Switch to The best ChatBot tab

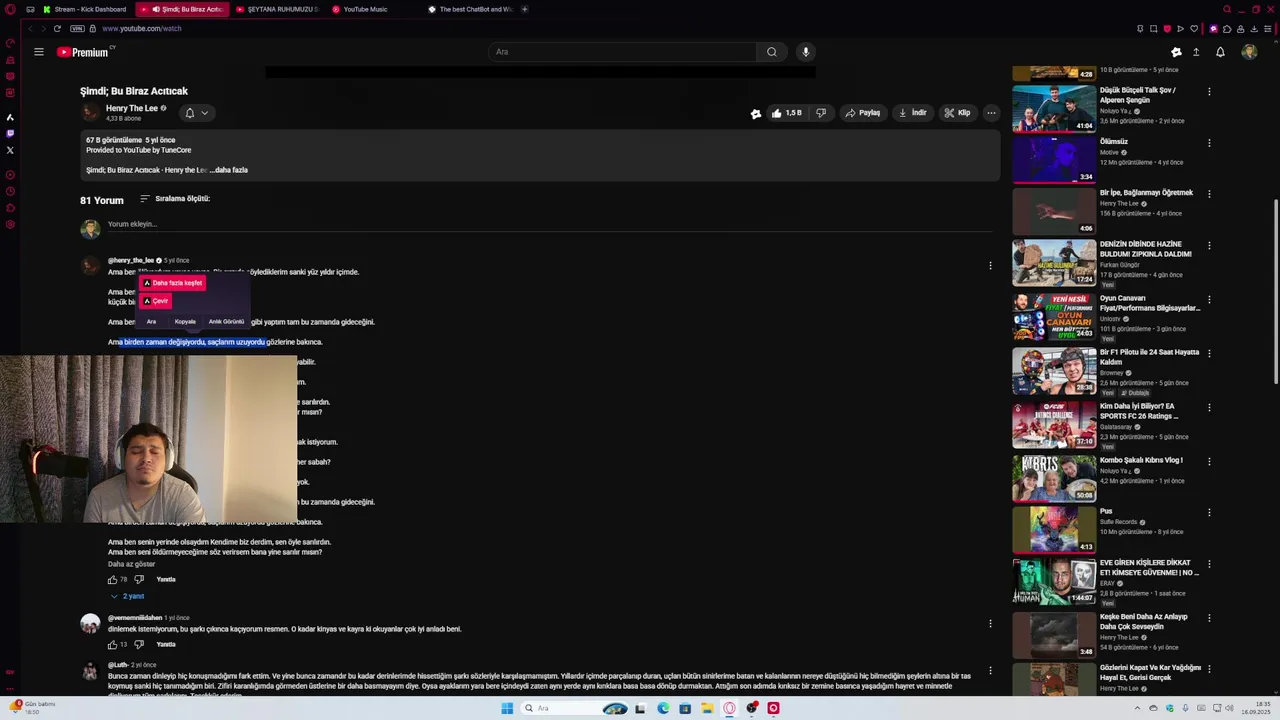[x=470, y=9]
